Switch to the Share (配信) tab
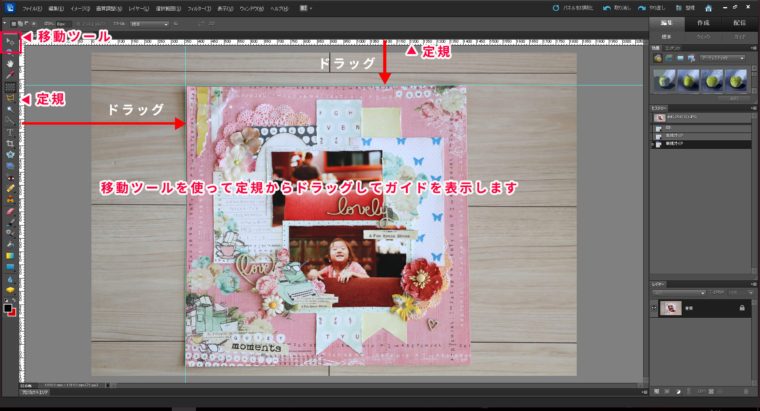This screenshot has height=411, width=760. [x=739, y=21]
